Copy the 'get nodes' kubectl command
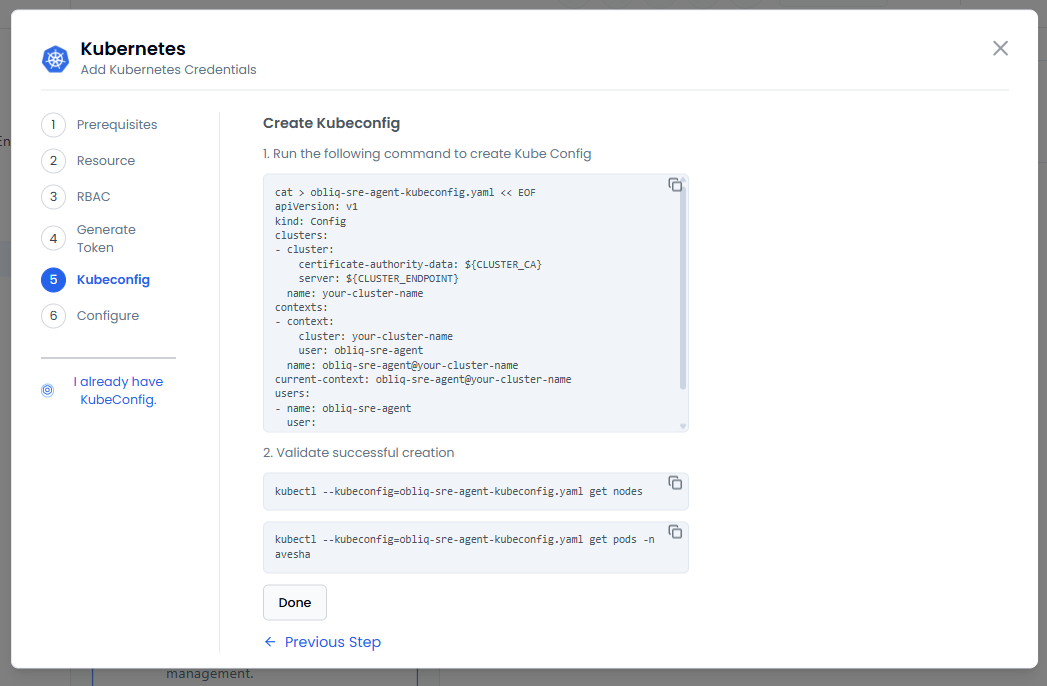The width and height of the screenshot is (1047, 686). coord(675,483)
